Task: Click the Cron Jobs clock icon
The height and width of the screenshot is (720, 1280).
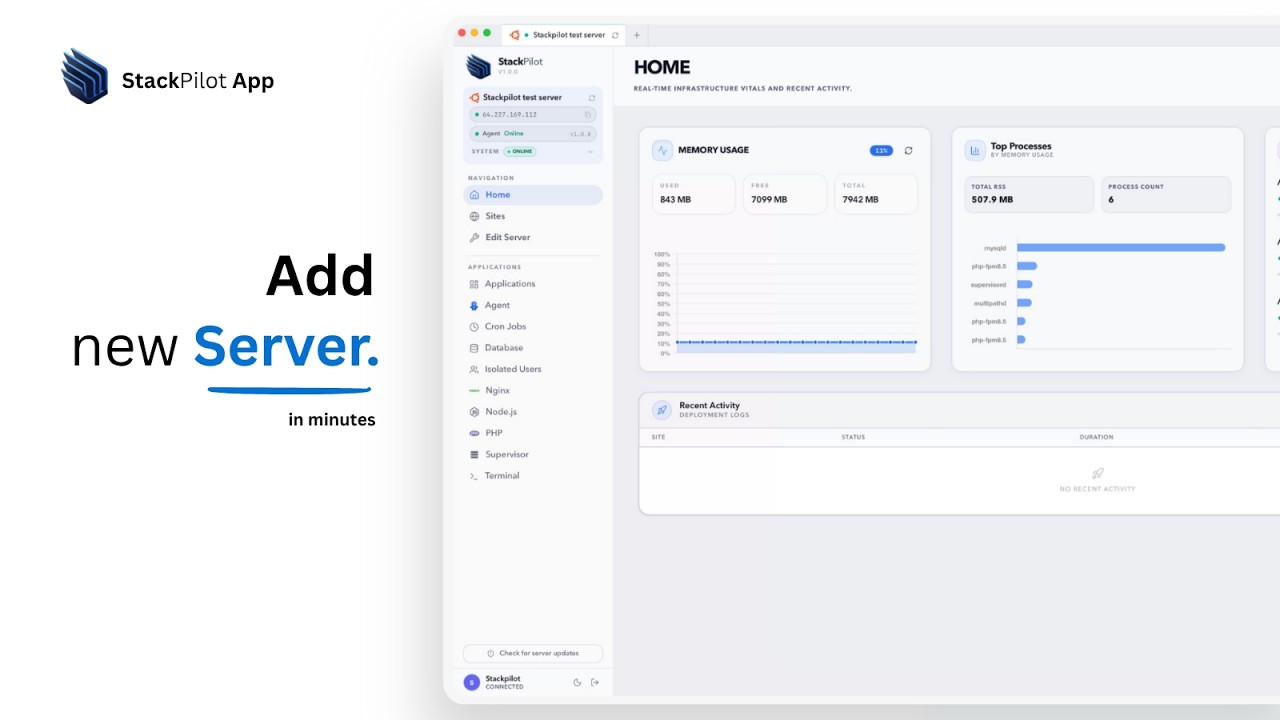Action: click(x=475, y=327)
